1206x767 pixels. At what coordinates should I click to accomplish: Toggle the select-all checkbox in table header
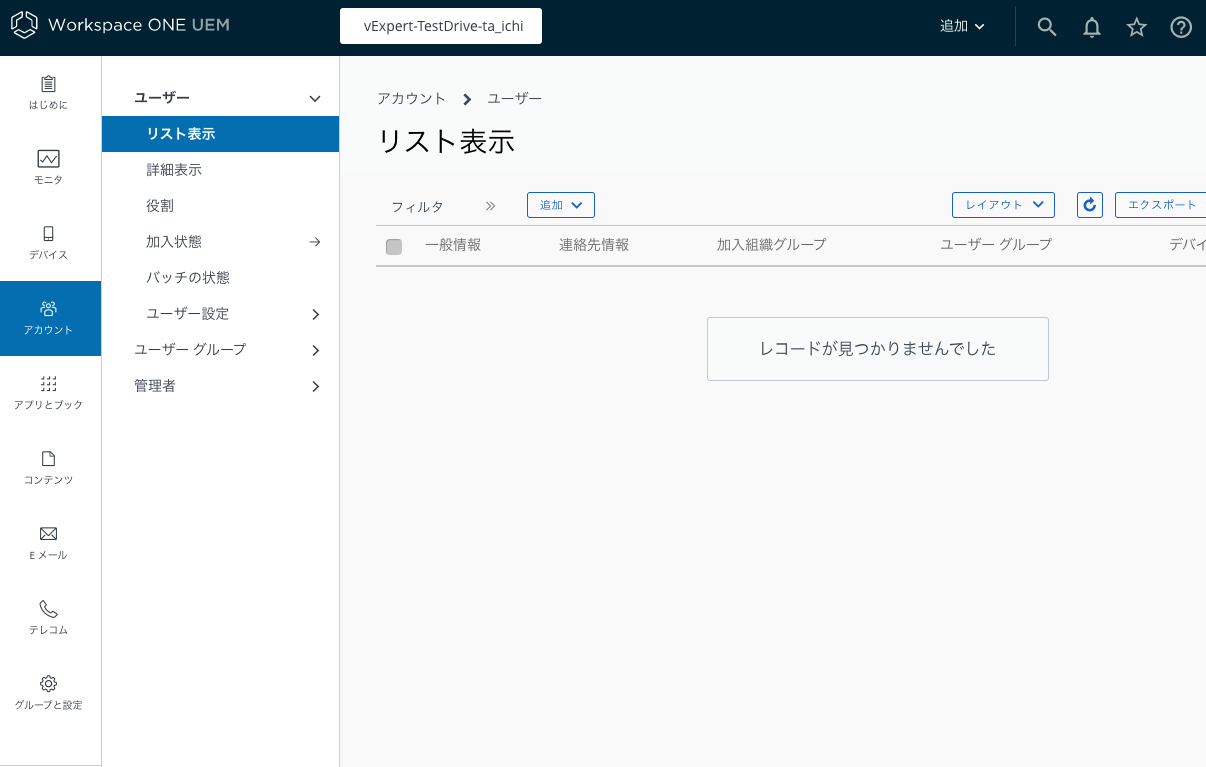[x=393, y=246]
